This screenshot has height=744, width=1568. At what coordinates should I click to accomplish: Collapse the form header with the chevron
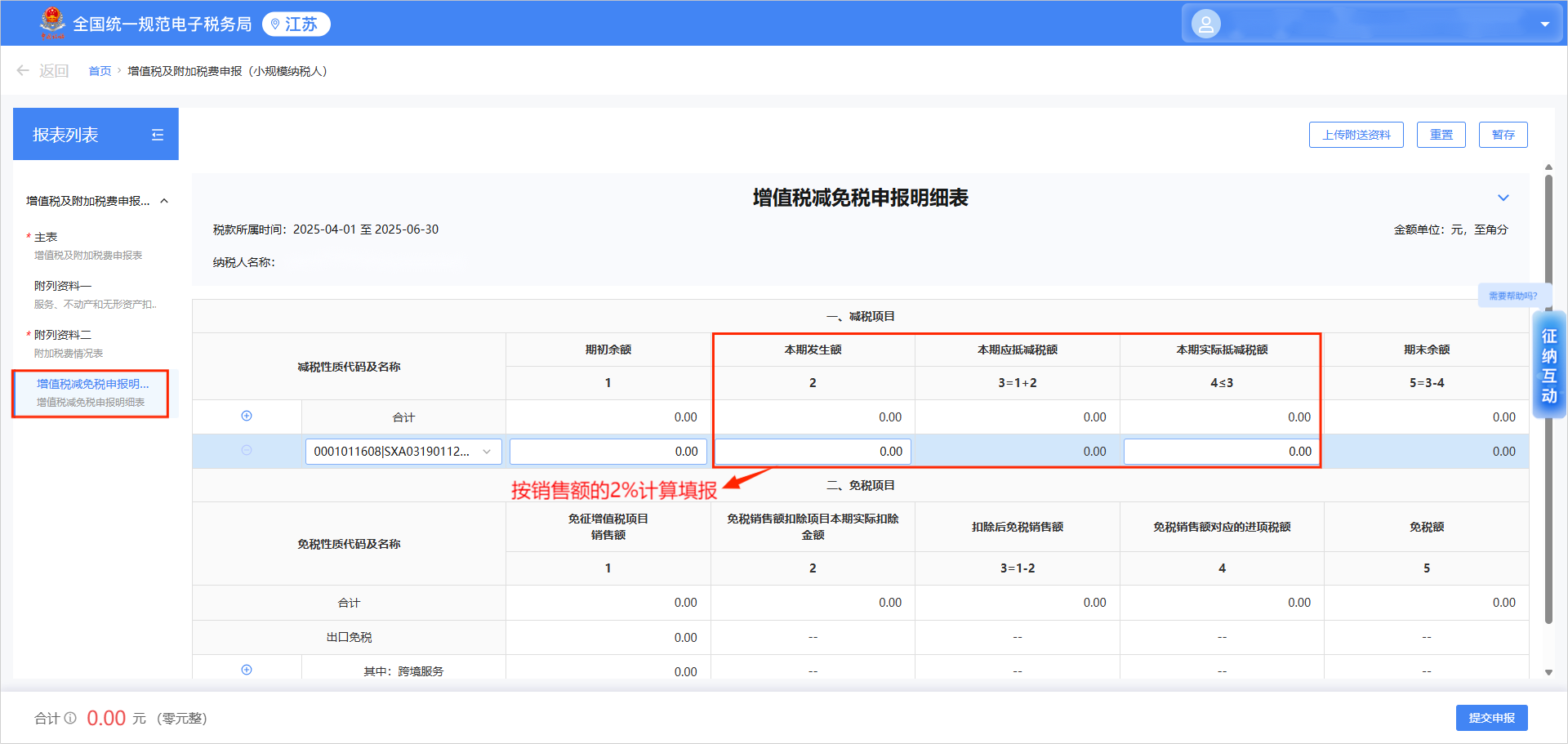[1503, 198]
